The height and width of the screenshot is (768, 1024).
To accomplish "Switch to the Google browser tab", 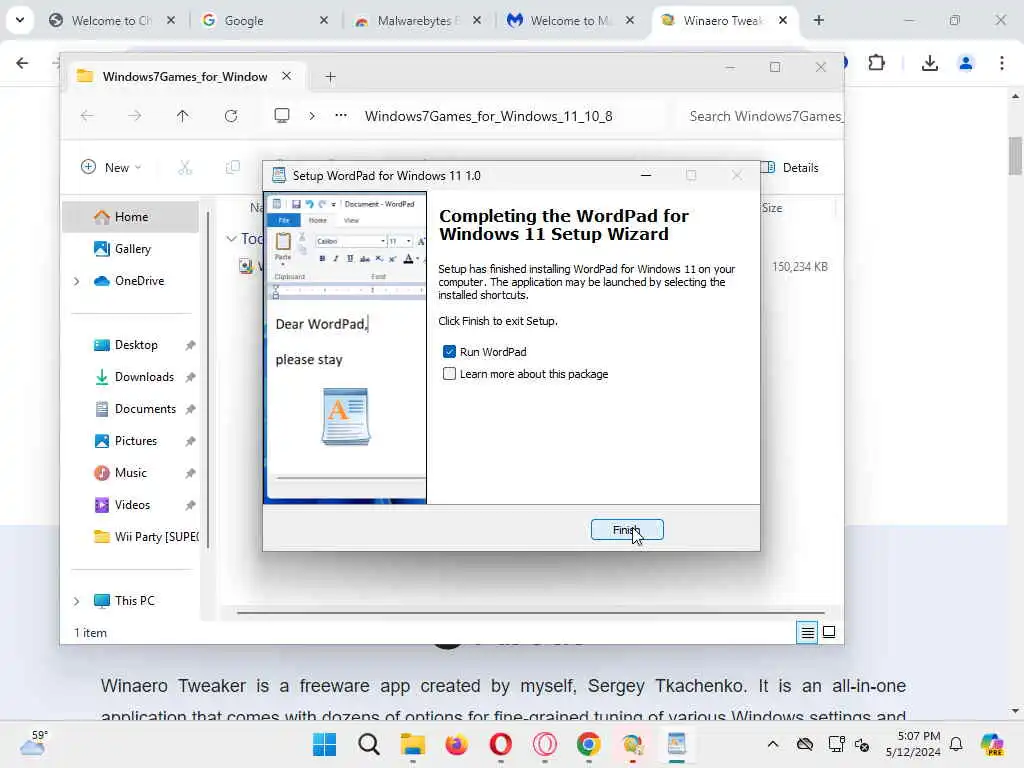I will (x=260, y=21).
